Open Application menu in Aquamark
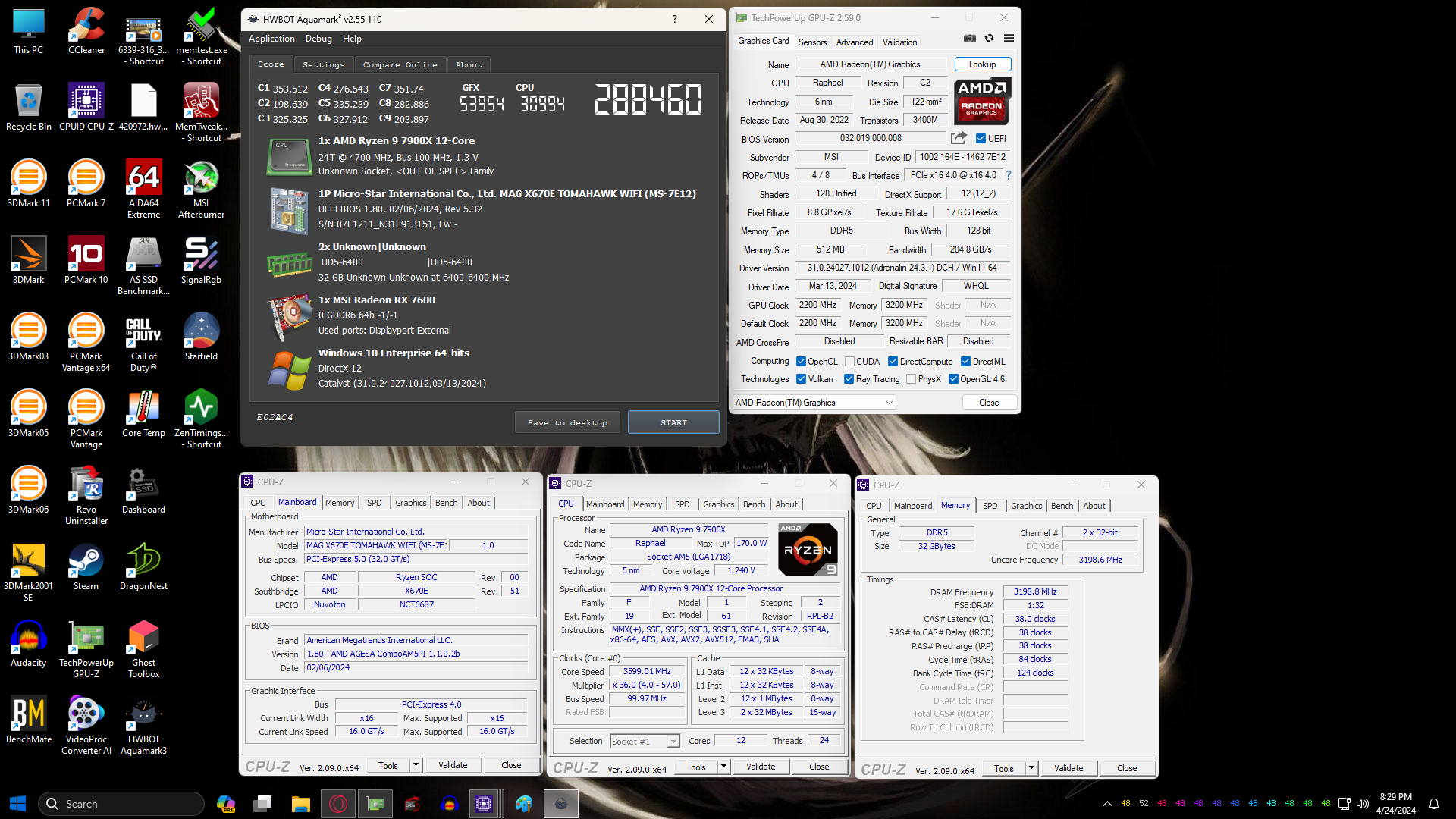 [271, 39]
